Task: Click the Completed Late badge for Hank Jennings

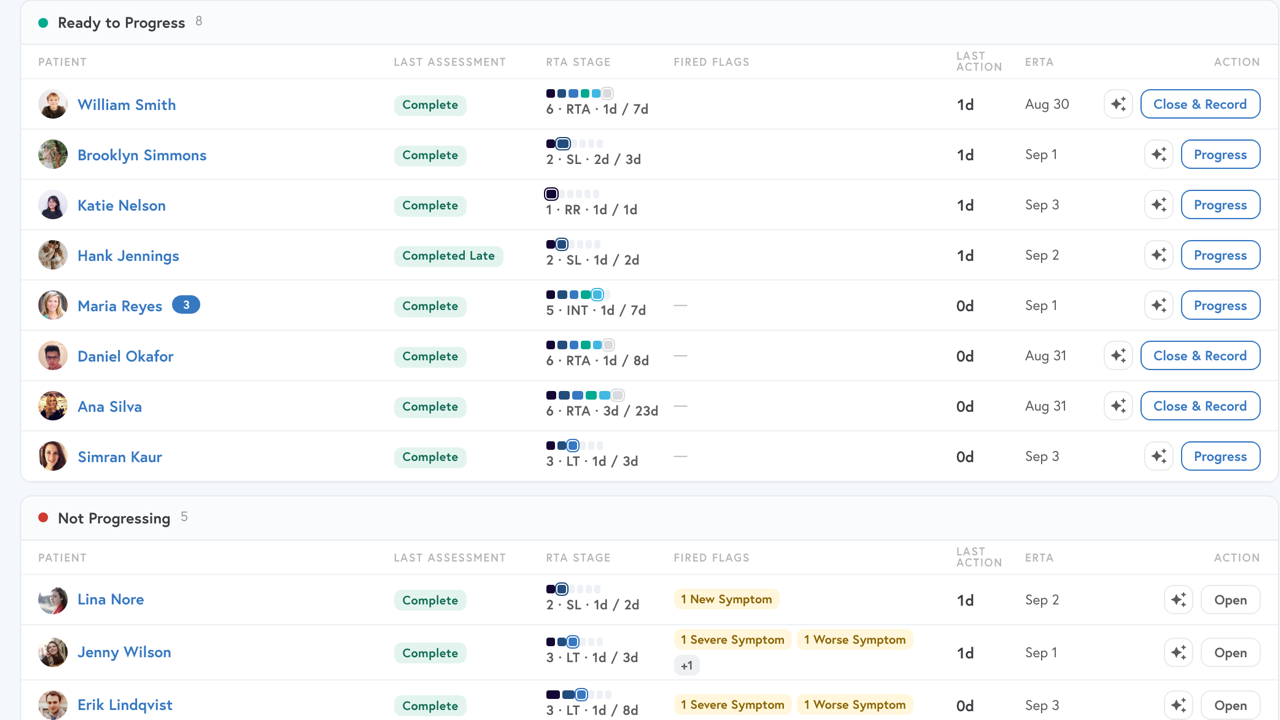Action: [448, 256]
